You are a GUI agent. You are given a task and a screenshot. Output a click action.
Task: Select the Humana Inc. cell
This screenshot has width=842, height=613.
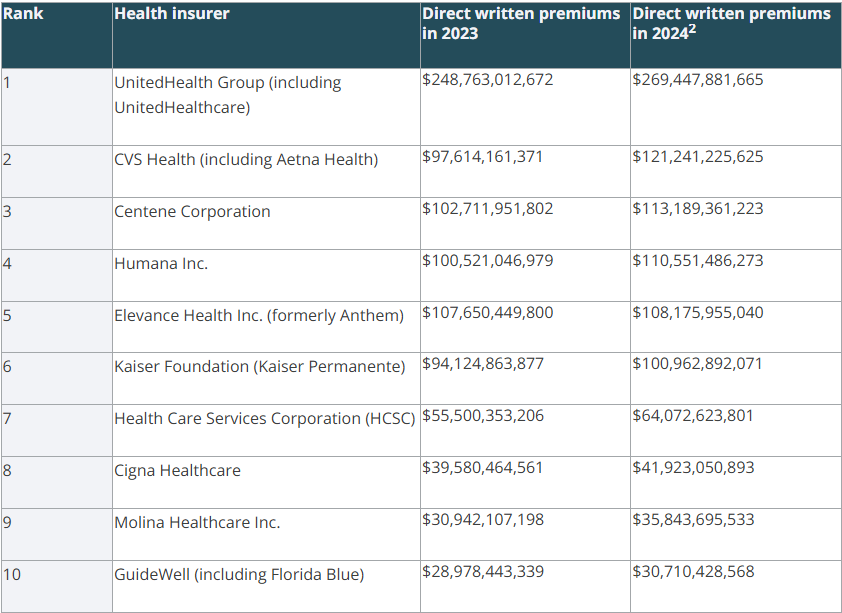click(x=161, y=263)
